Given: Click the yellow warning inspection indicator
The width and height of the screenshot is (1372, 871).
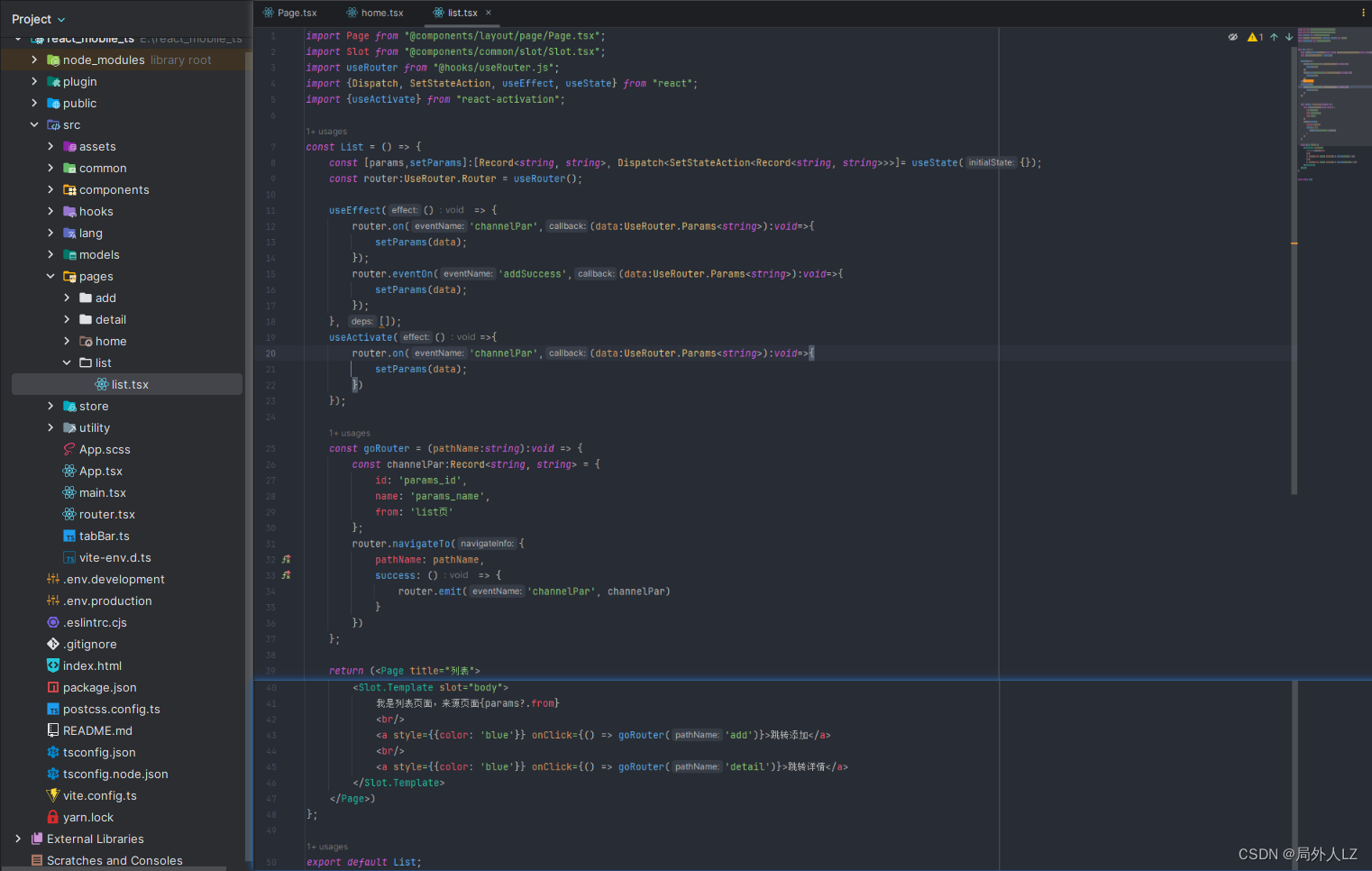Looking at the screenshot, I should (1255, 37).
